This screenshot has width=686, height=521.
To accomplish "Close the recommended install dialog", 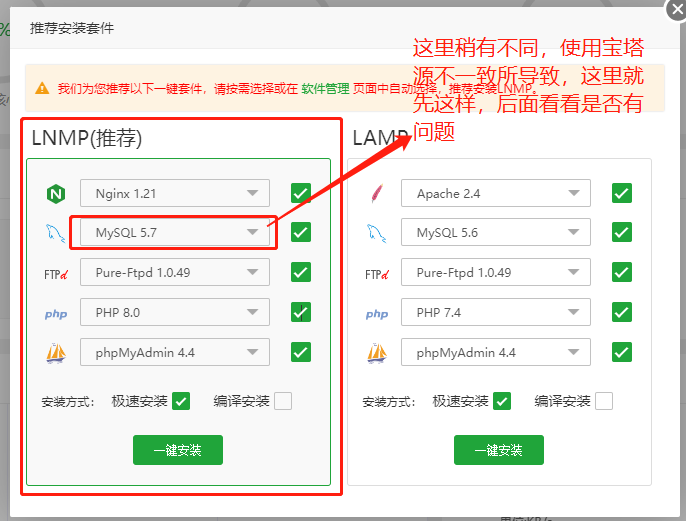I will 676,10.
